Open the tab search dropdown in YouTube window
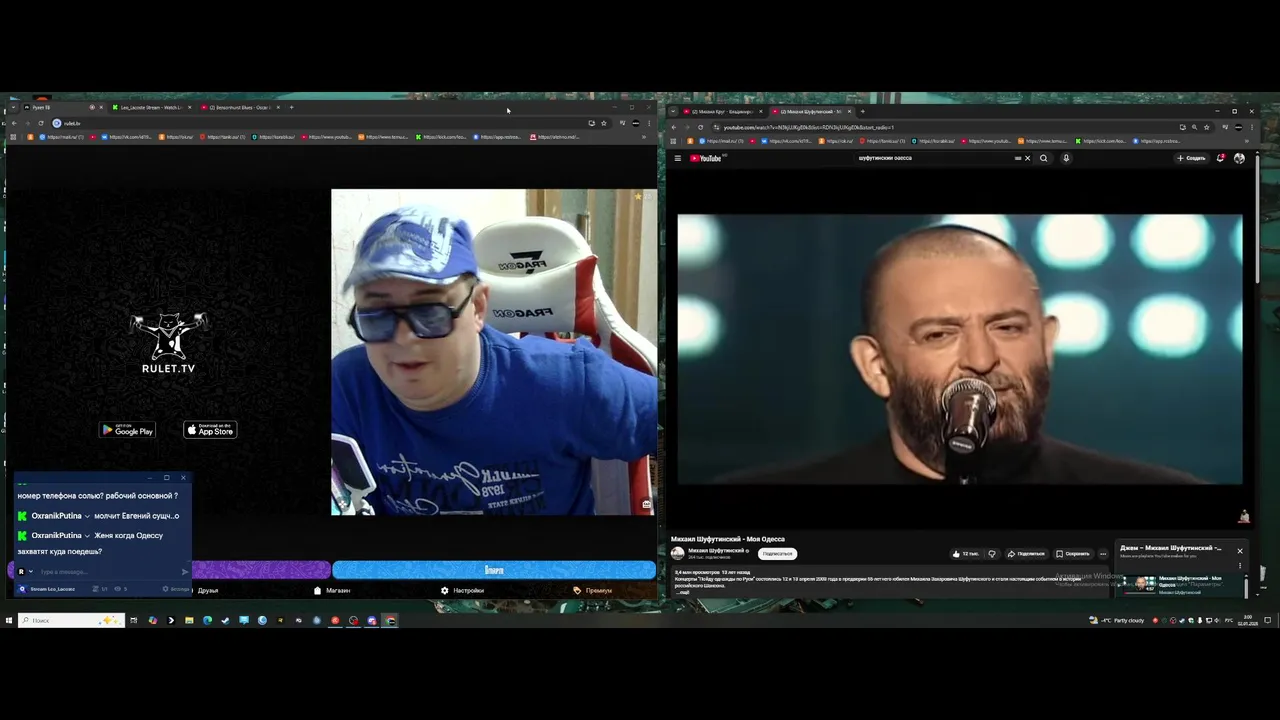 pyautogui.click(x=673, y=111)
